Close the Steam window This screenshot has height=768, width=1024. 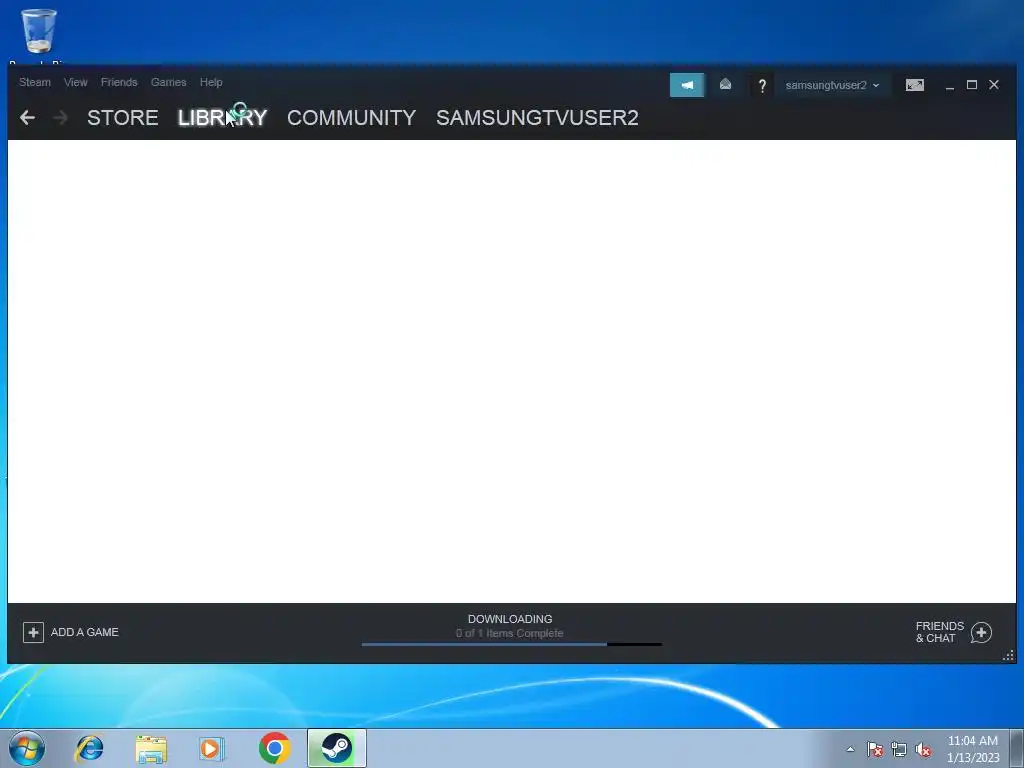click(994, 85)
